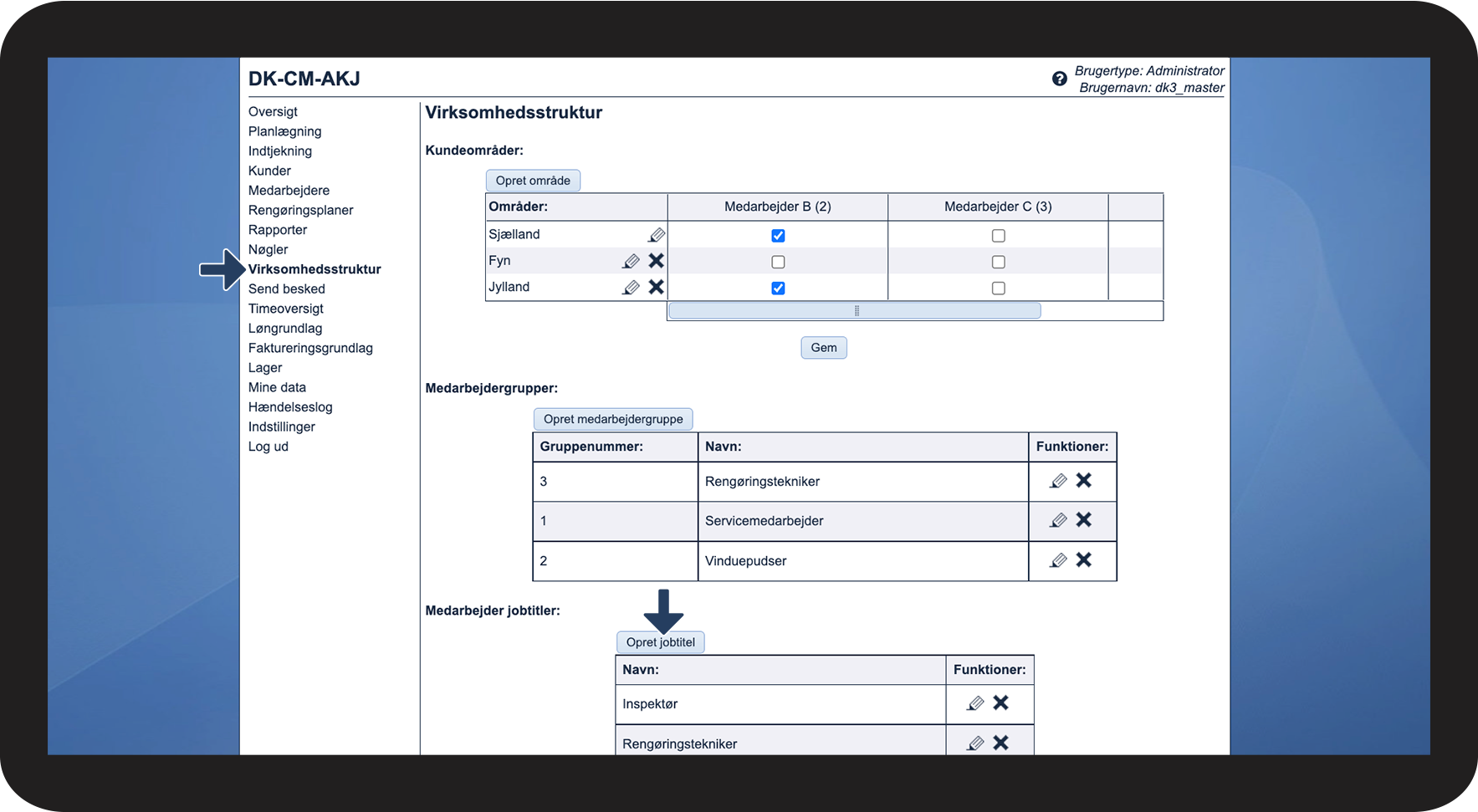Open the help question mark icon
The width and height of the screenshot is (1478, 812).
click(x=1059, y=79)
